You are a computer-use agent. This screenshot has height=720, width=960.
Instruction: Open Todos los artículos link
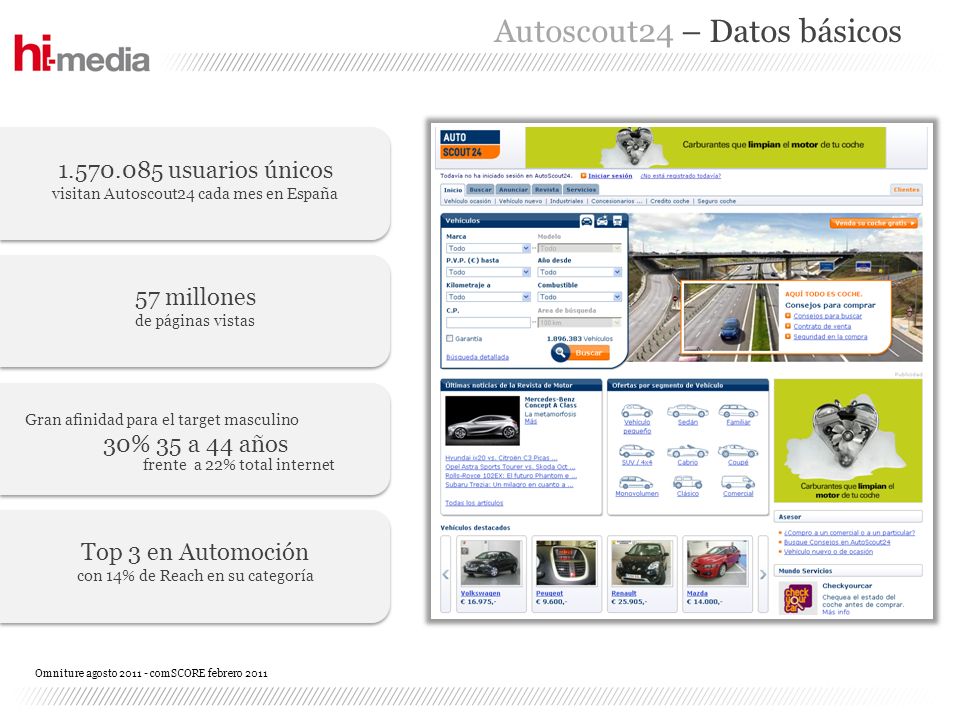click(x=474, y=503)
